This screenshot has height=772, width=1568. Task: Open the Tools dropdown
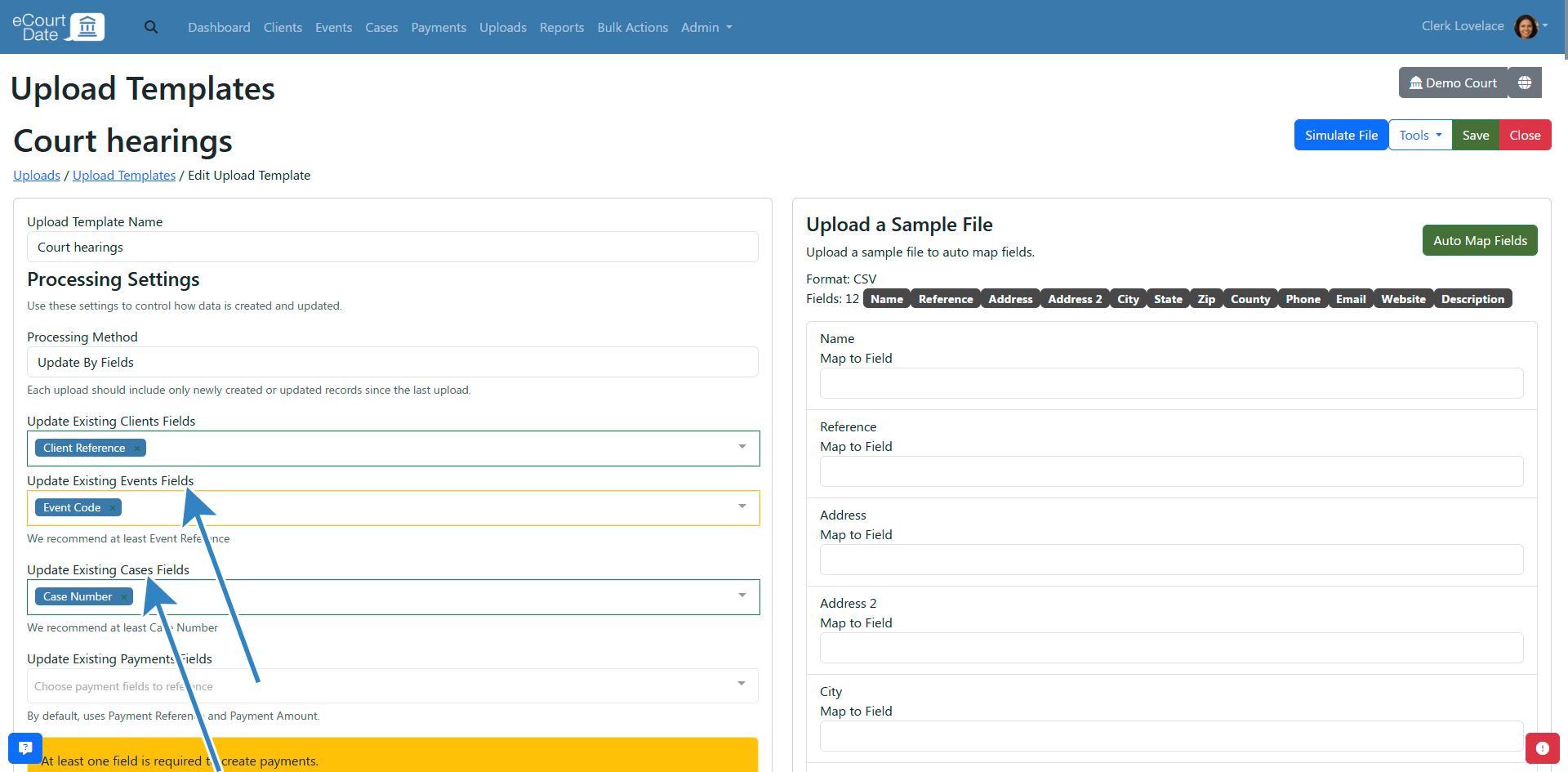1420,135
